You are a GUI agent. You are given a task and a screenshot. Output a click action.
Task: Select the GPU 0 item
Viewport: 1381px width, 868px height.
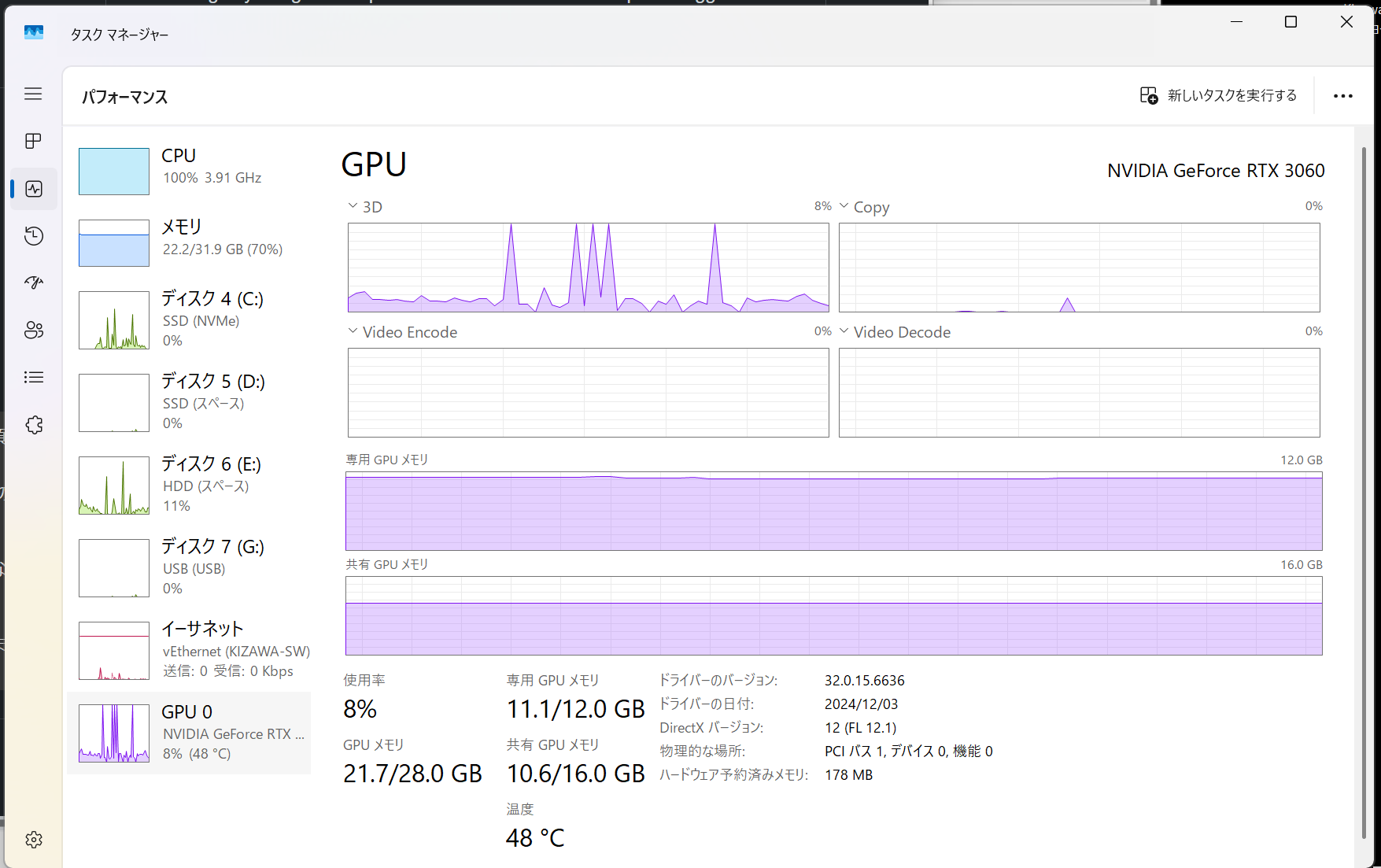(189, 733)
